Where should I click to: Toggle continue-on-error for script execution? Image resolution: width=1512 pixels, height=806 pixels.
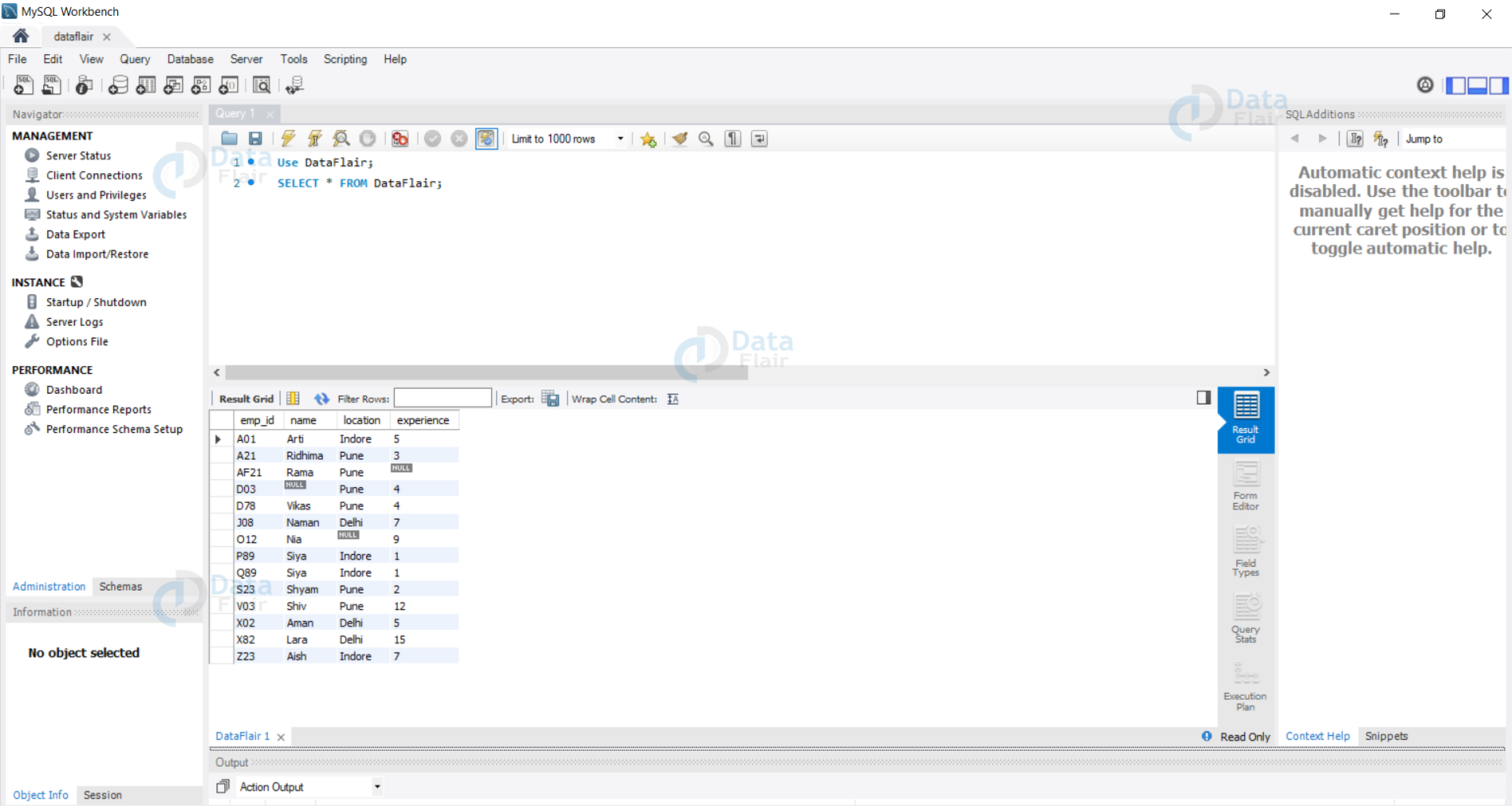(x=400, y=139)
